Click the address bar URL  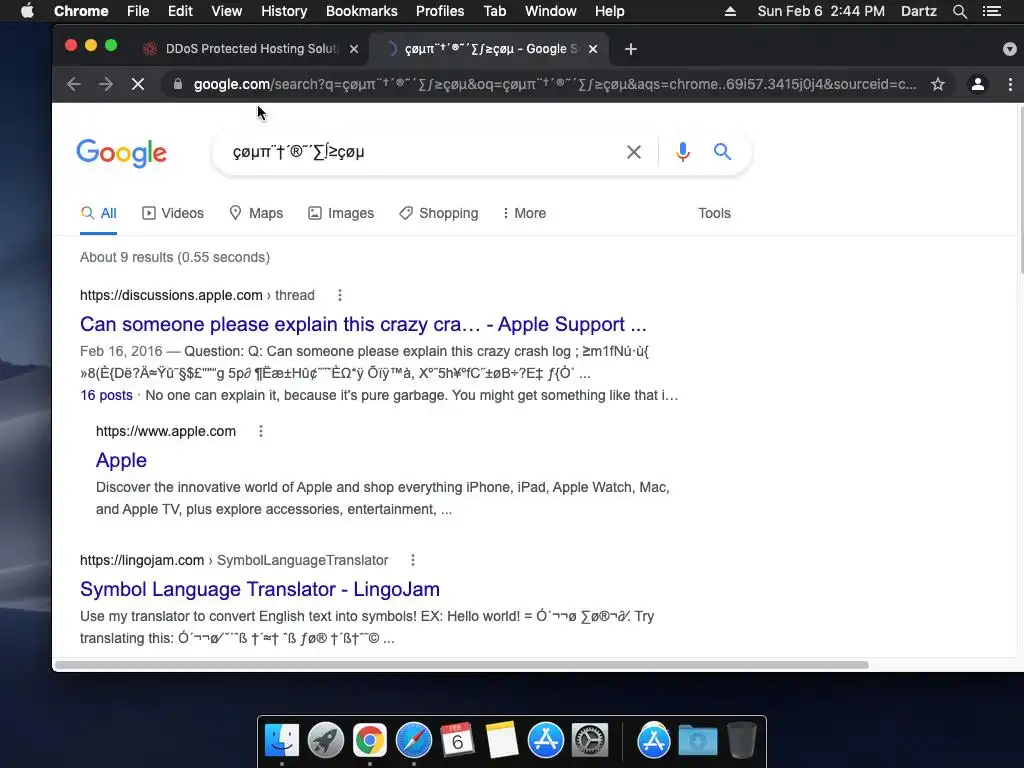click(554, 84)
